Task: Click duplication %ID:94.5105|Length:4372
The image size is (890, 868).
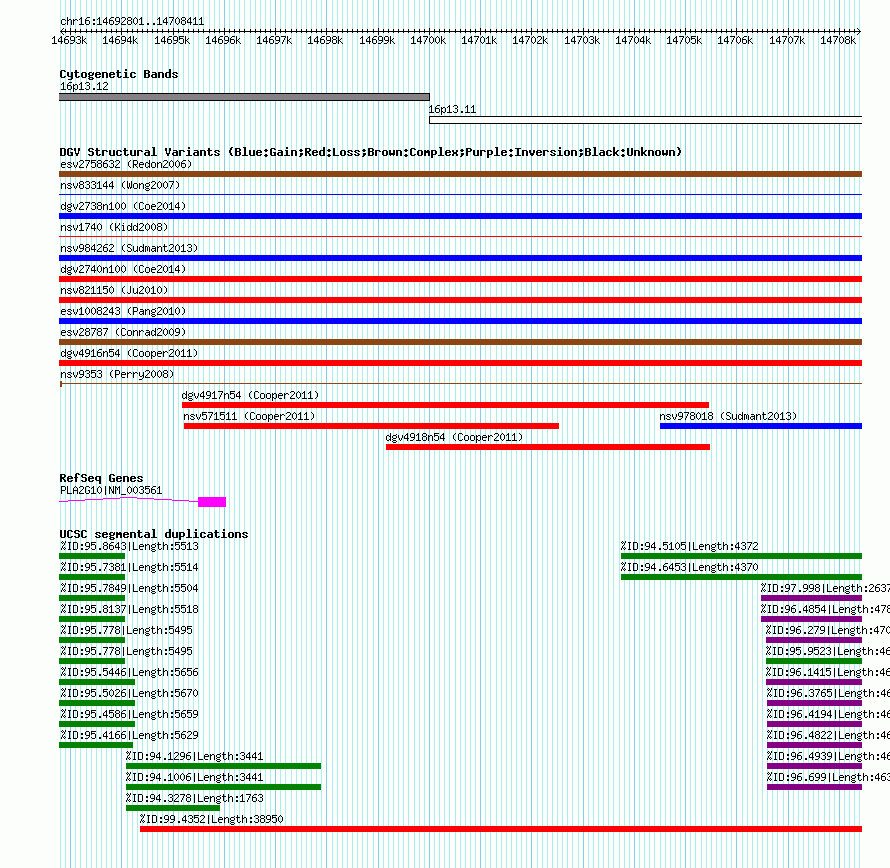Action: [689, 546]
